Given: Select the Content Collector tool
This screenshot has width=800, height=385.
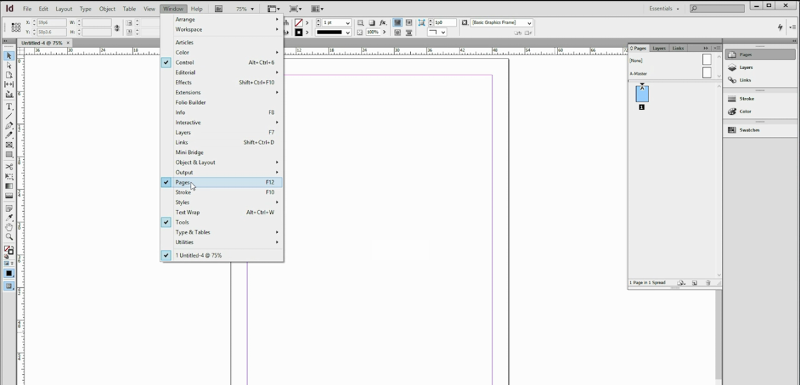Looking at the screenshot, I should coord(9,94).
